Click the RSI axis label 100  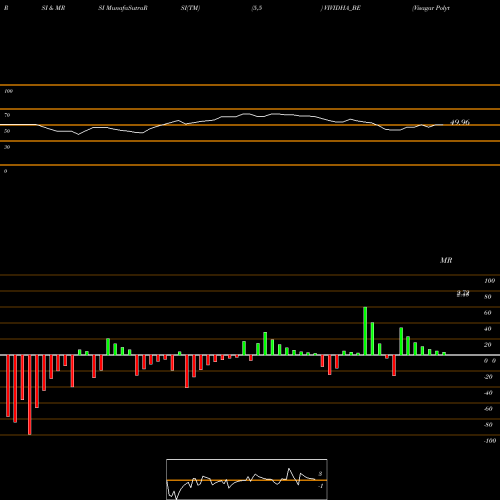[9, 91]
